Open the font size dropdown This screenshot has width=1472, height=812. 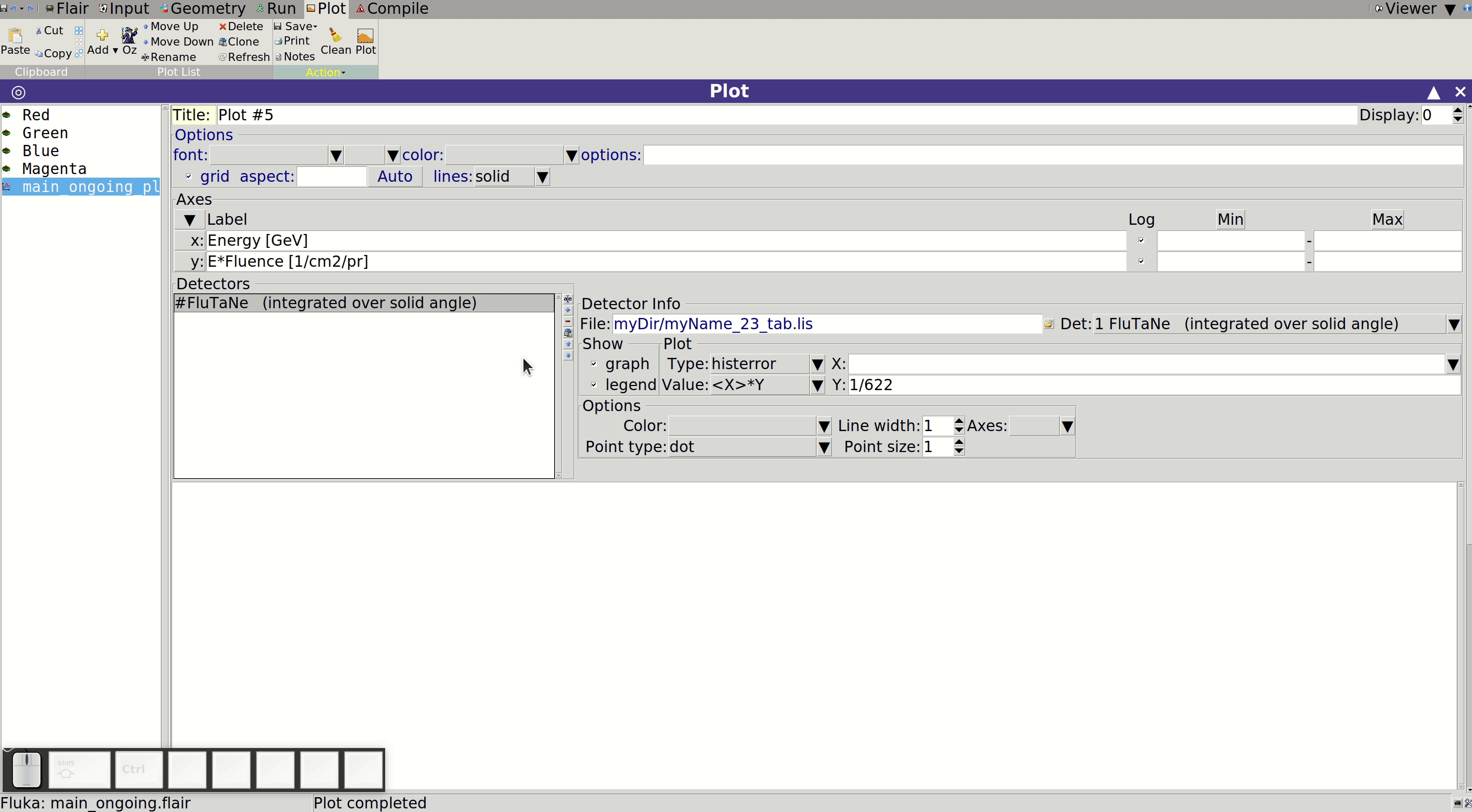[392, 155]
